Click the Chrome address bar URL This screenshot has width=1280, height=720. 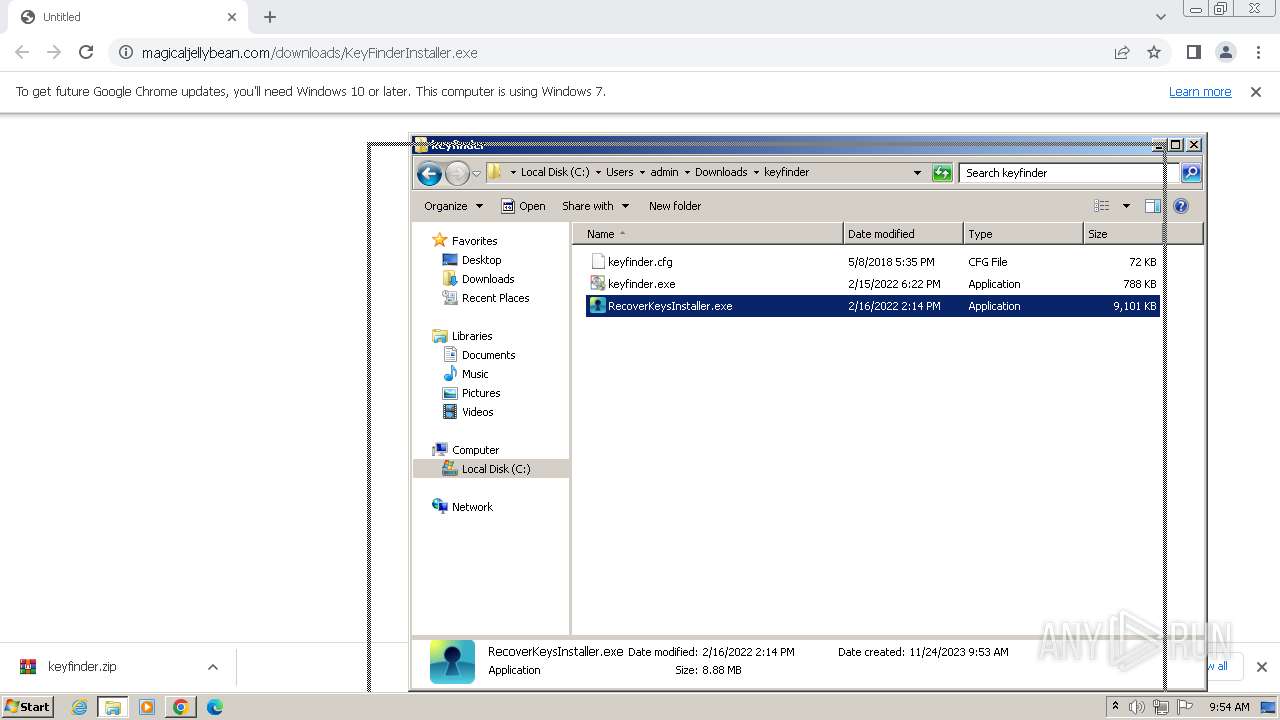pyautogui.click(x=309, y=53)
